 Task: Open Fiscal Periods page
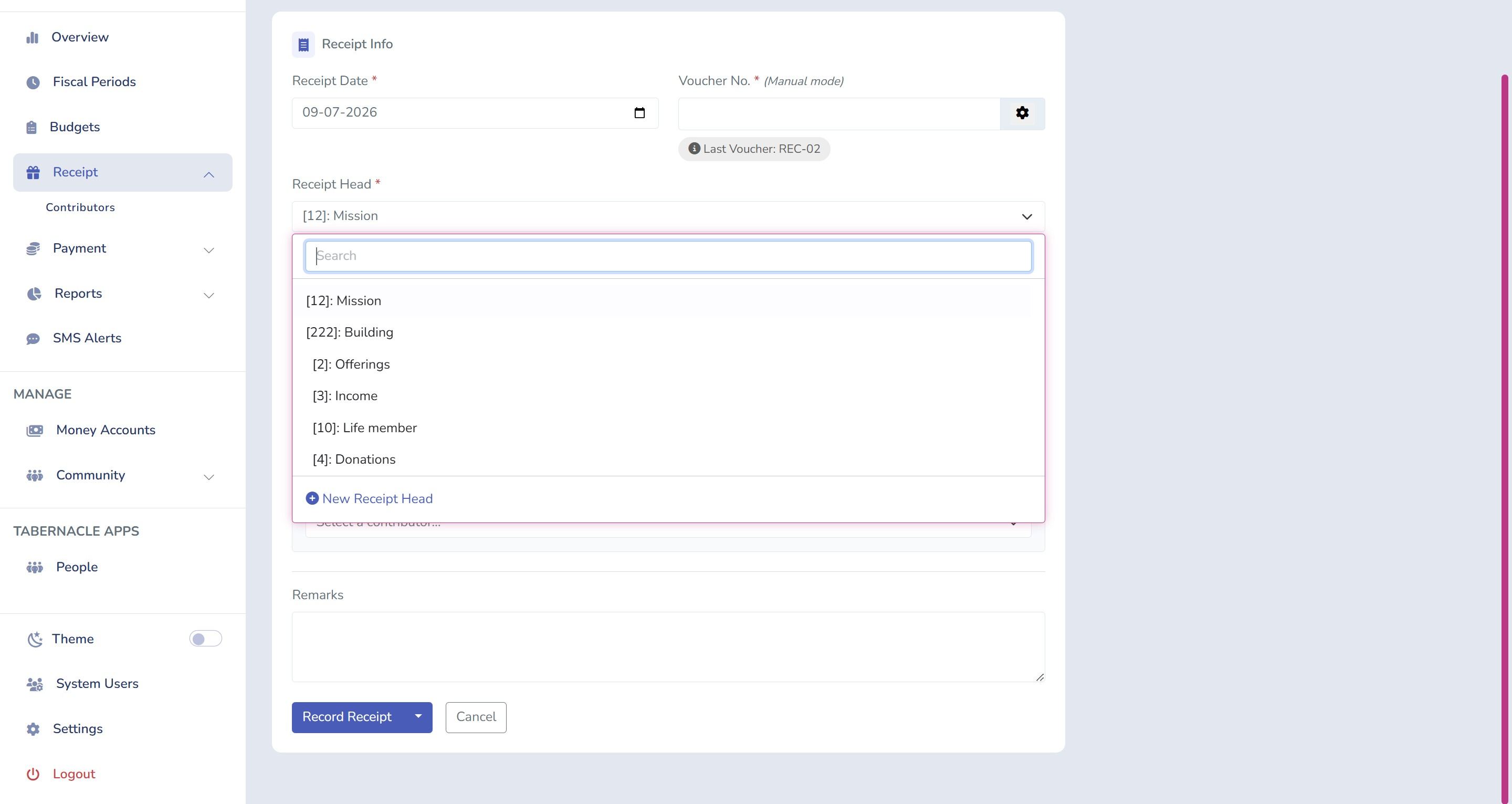click(x=94, y=82)
